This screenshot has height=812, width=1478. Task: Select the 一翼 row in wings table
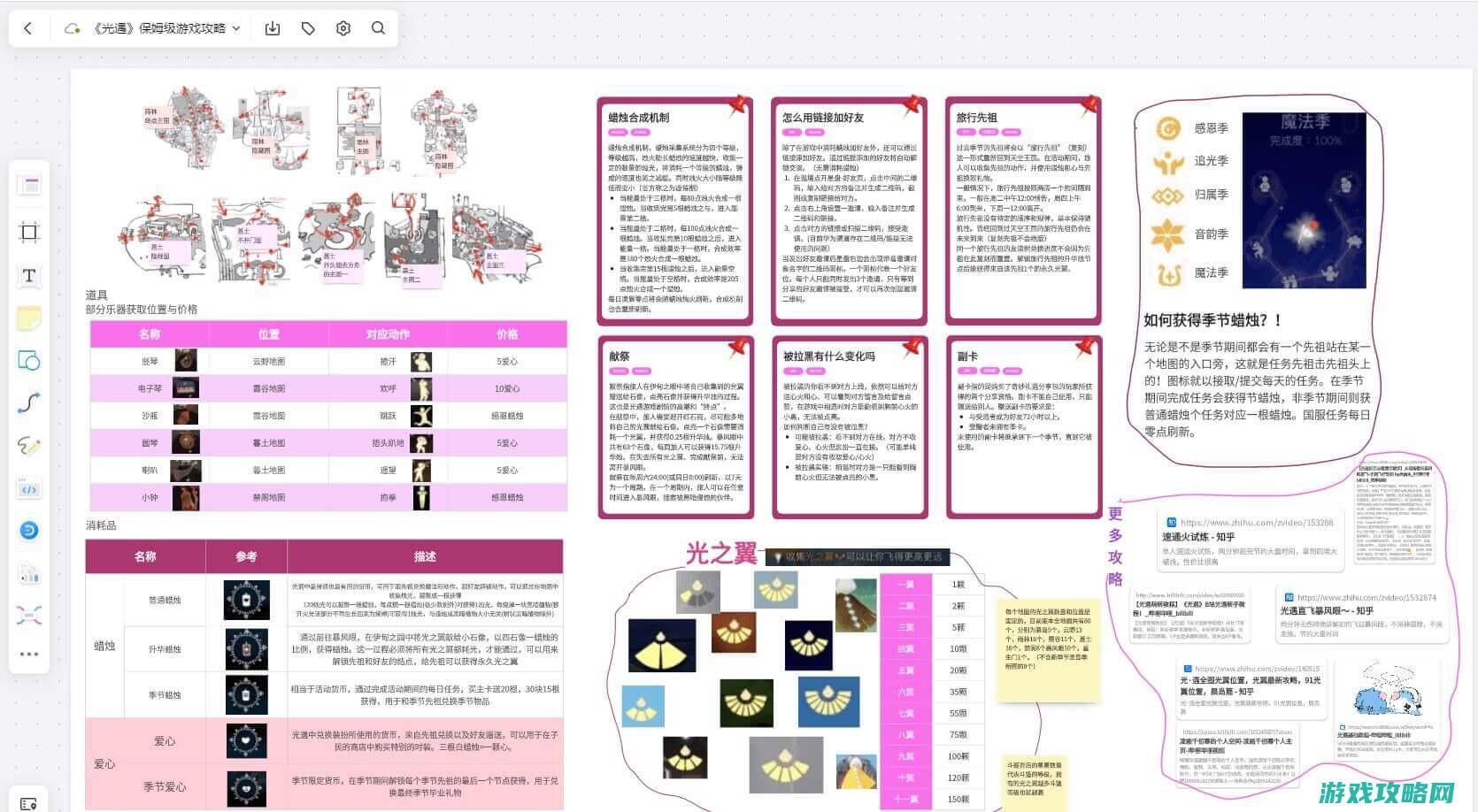pos(905,585)
